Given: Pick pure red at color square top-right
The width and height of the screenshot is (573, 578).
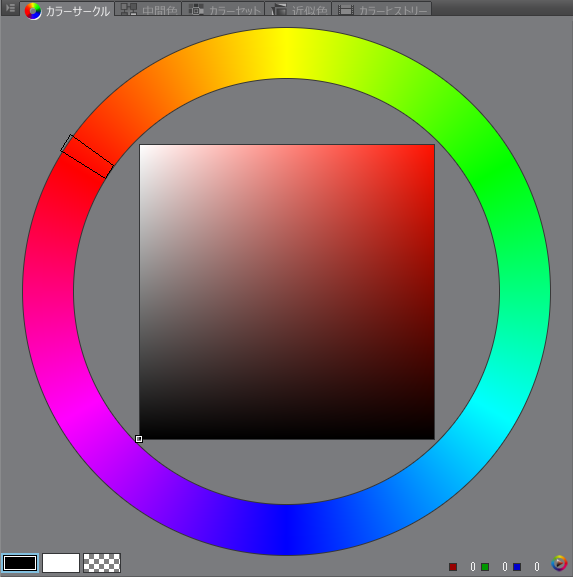Looking at the screenshot, I should [432, 147].
